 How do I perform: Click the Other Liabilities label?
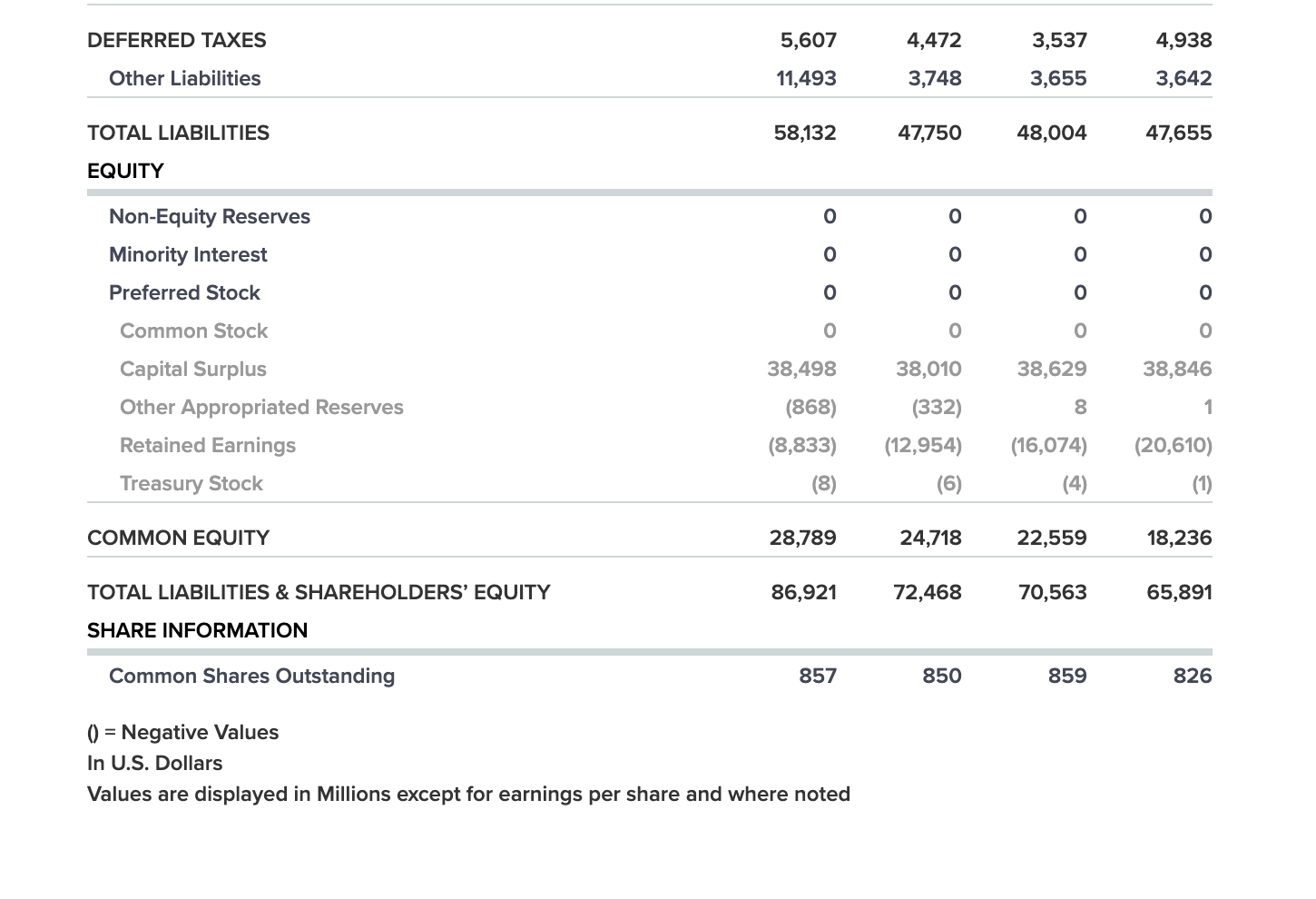[185, 78]
